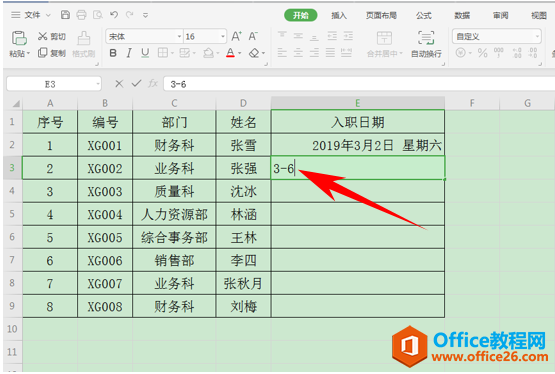Increase decimal places

point(517,53)
